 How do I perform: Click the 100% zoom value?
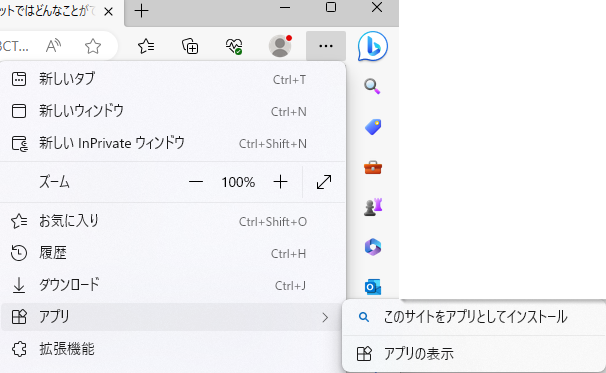(238, 182)
